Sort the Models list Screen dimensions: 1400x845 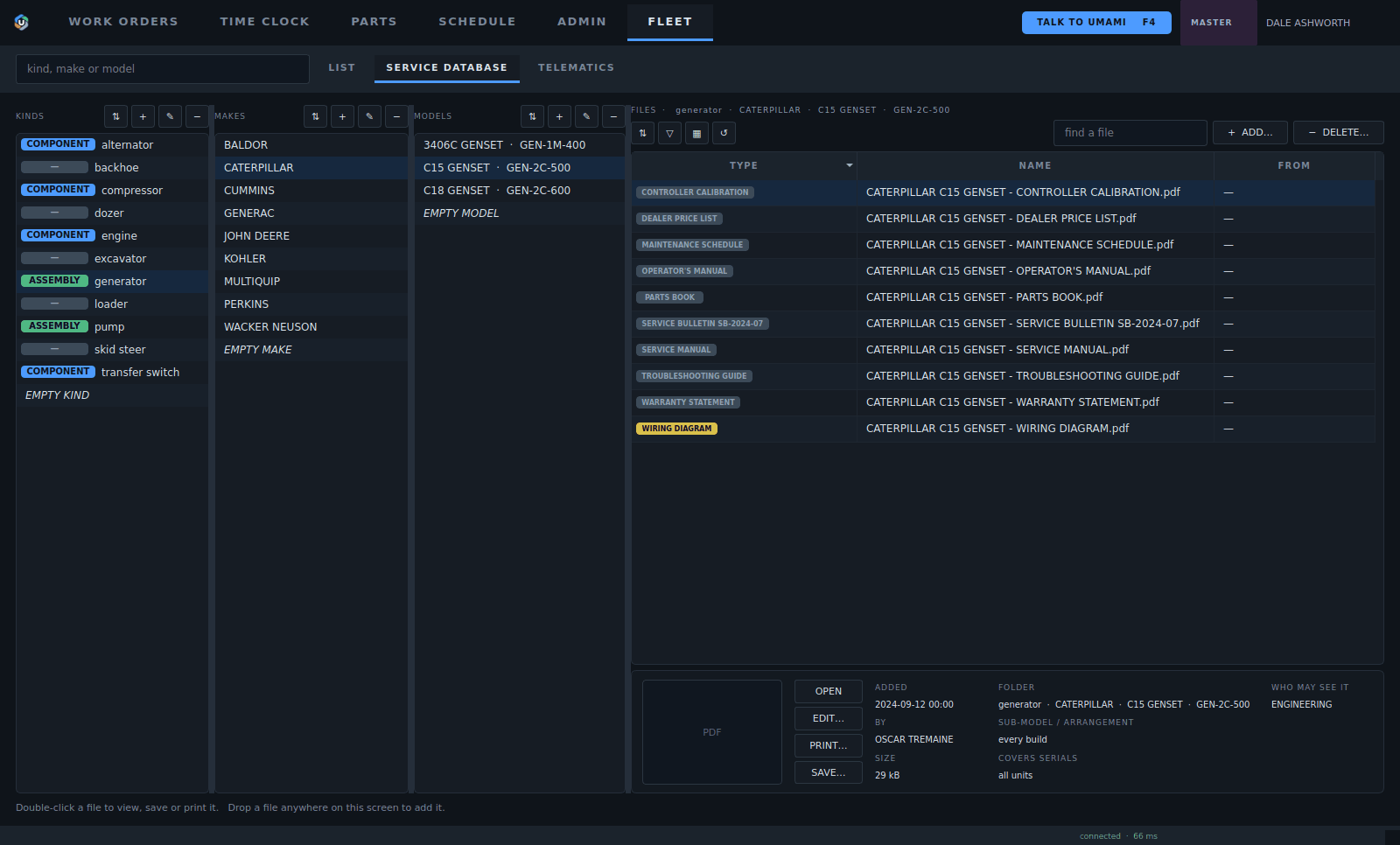click(532, 116)
